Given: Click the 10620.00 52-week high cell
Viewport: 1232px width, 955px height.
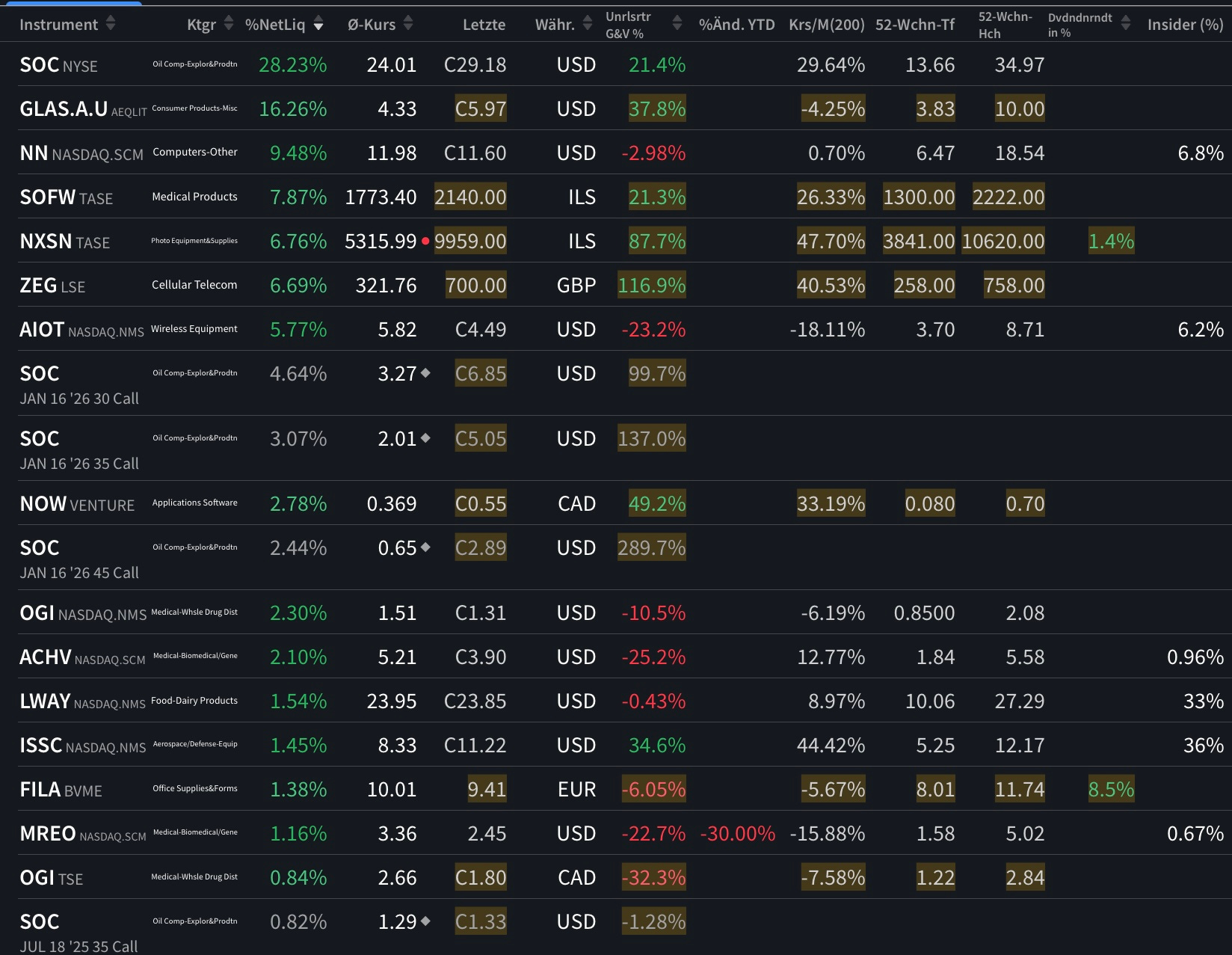Looking at the screenshot, I should (1003, 242).
